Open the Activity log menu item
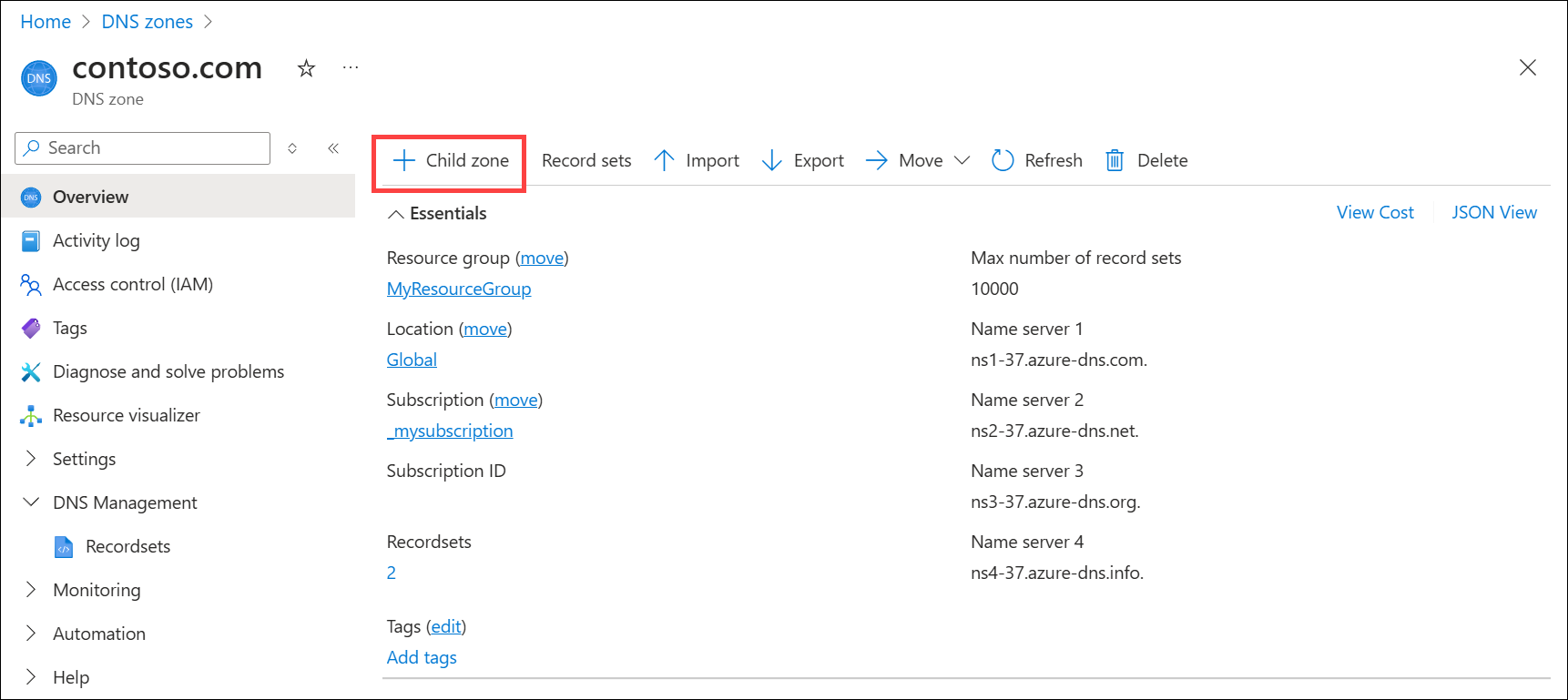Image resolution: width=1568 pixels, height=700 pixels. 96,240
